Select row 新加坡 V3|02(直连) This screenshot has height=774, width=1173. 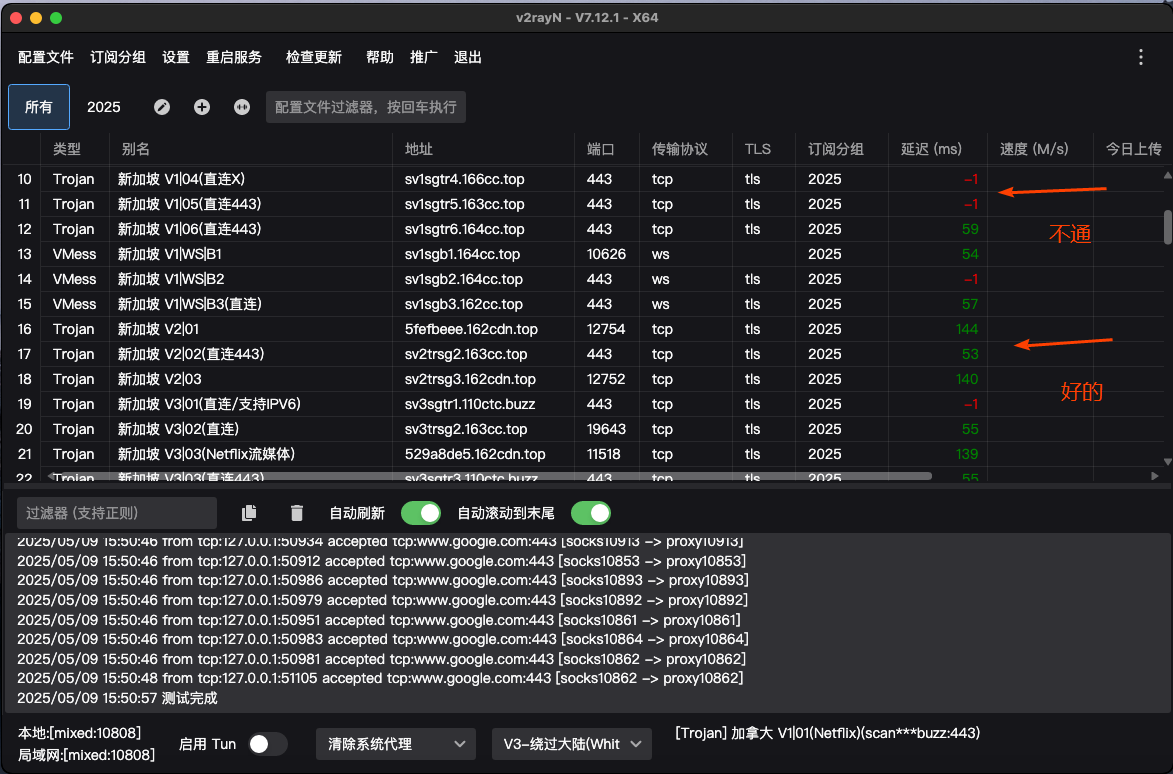(x=586, y=429)
